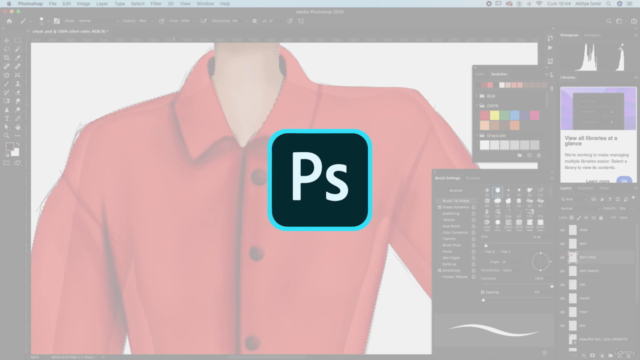This screenshot has height=360, width=640.
Task: Open Flow dropdown arrow
Action: [x=194, y=21]
